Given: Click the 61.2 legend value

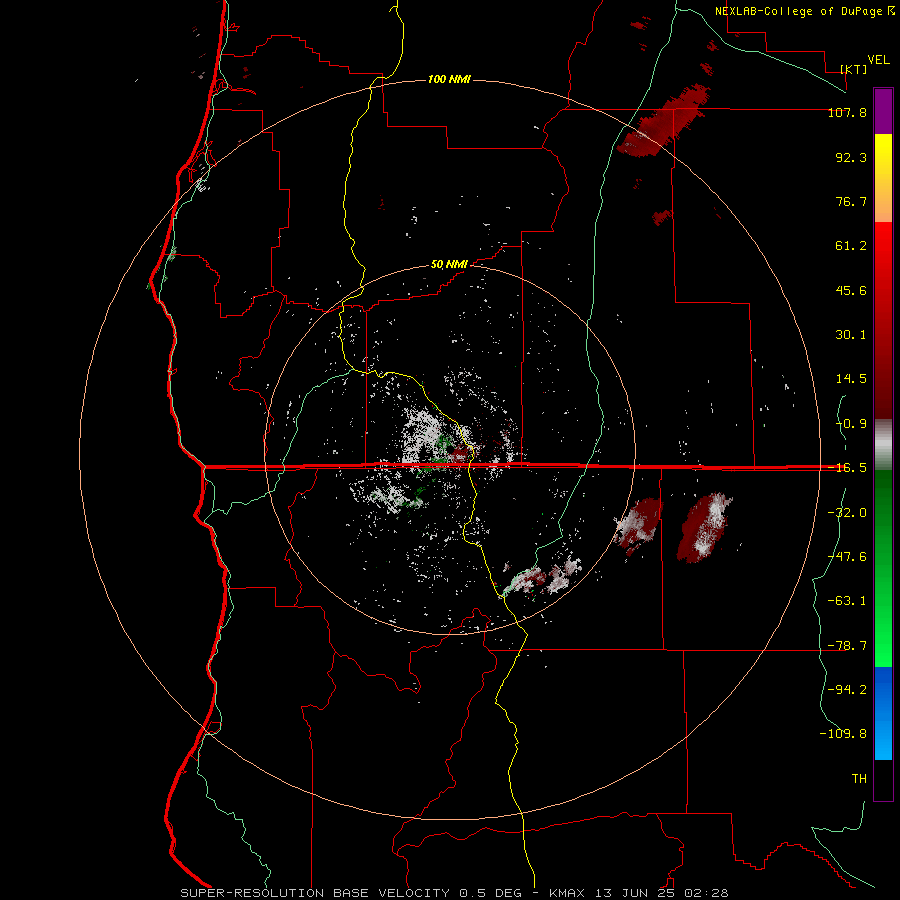Looking at the screenshot, I should pos(851,246).
